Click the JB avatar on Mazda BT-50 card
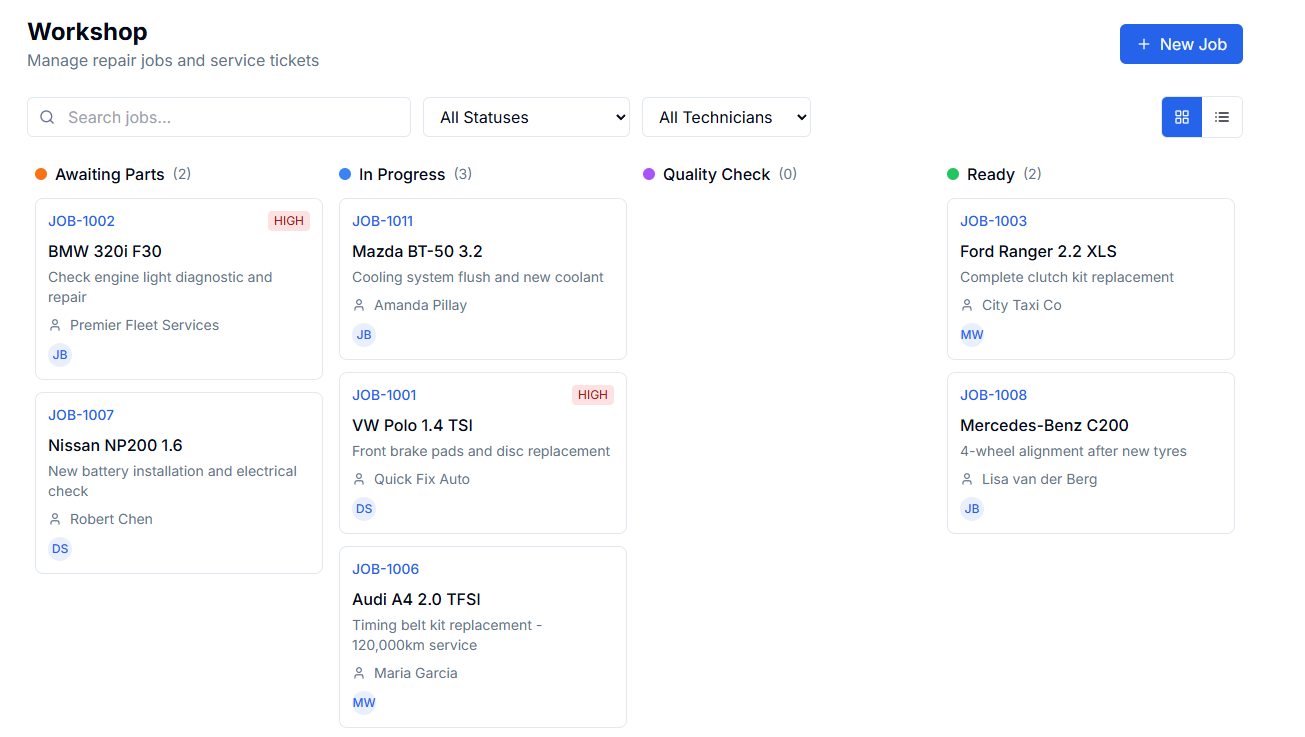The image size is (1305, 737). point(364,335)
